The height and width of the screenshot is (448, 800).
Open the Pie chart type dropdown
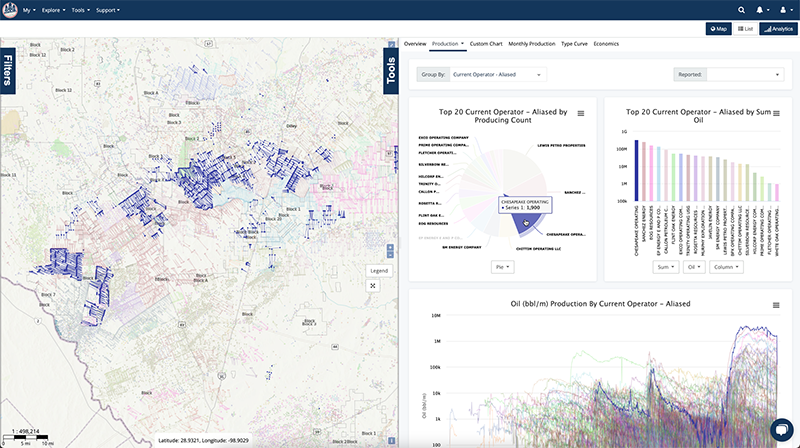[502, 267]
